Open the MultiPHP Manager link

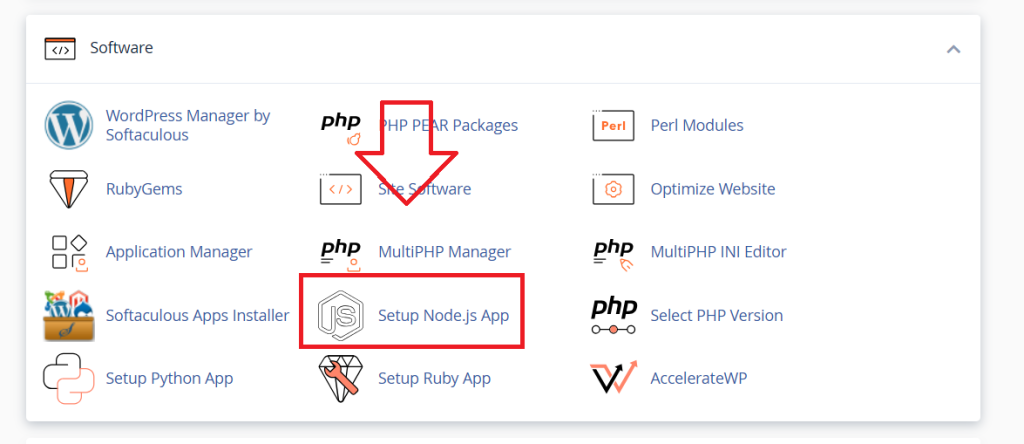(444, 251)
